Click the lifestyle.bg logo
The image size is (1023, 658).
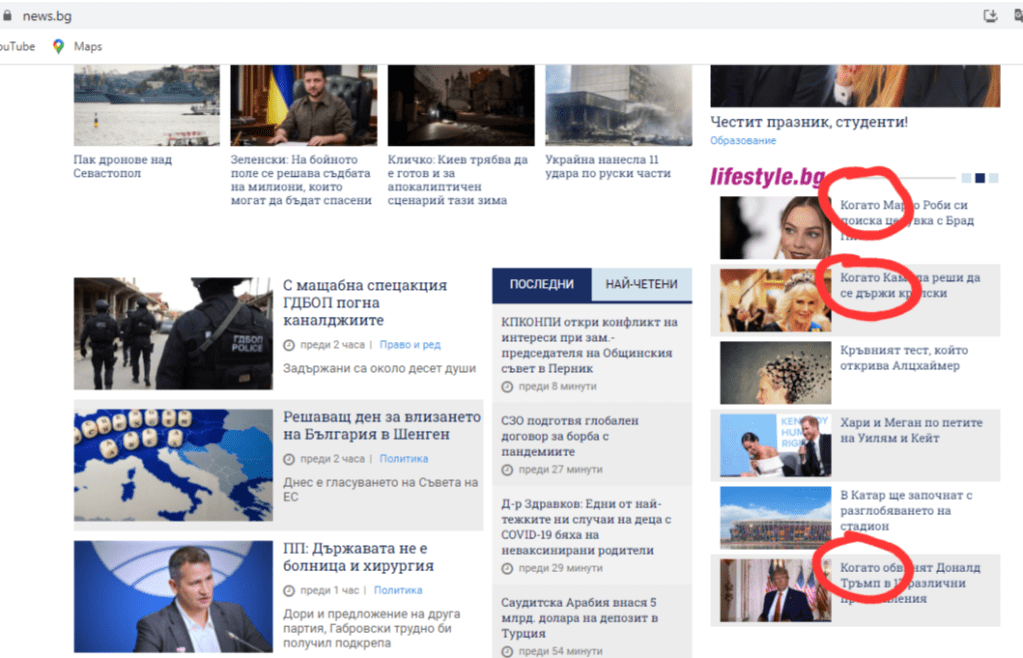click(x=767, y=178)
